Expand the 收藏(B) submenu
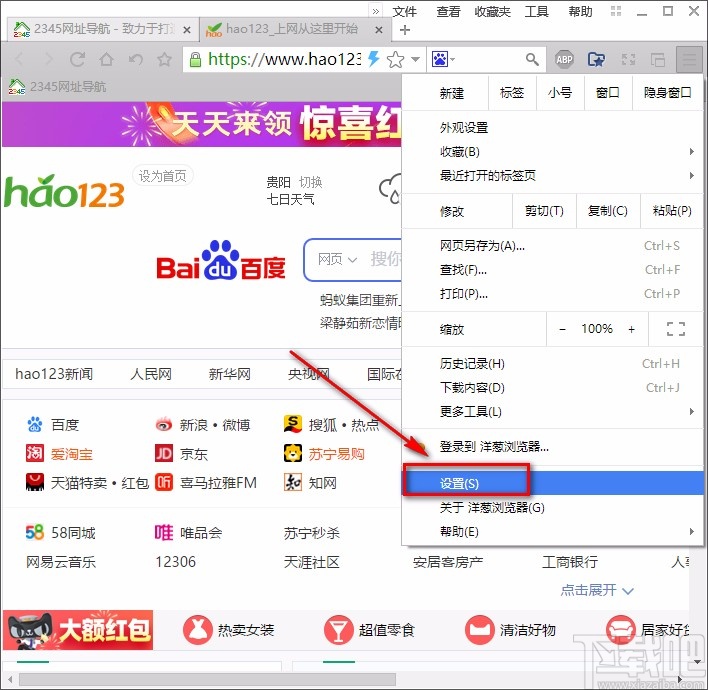708x690 pixels. click(x=552, y=152)
